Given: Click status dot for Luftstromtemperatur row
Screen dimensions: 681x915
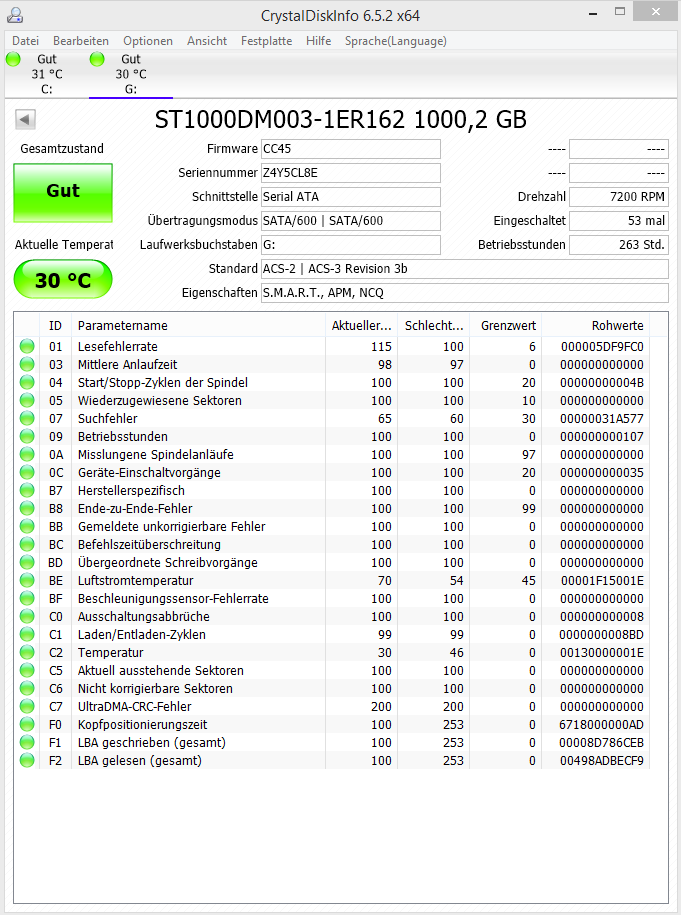Looking at the screenshot, I should click(27, 580).
